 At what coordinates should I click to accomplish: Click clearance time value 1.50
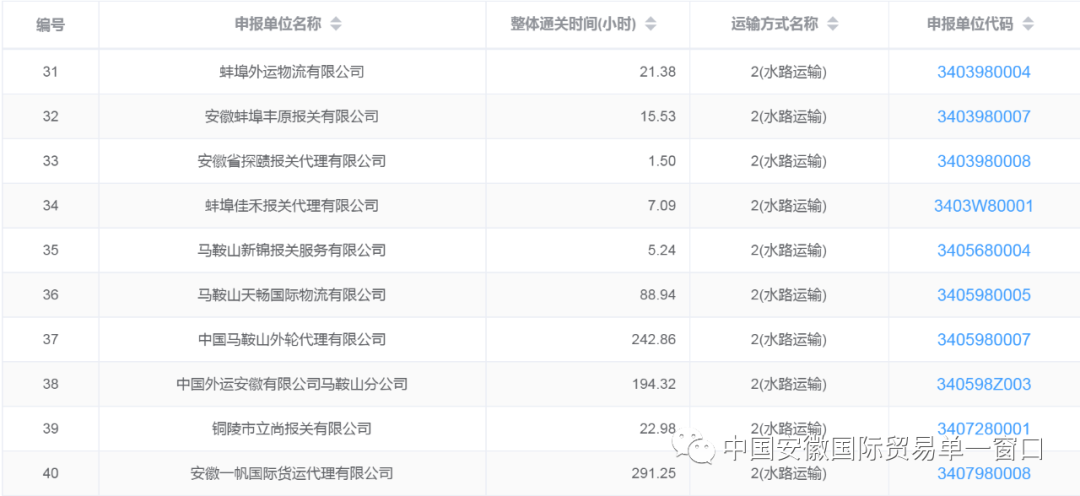click(x=662, y=161)
